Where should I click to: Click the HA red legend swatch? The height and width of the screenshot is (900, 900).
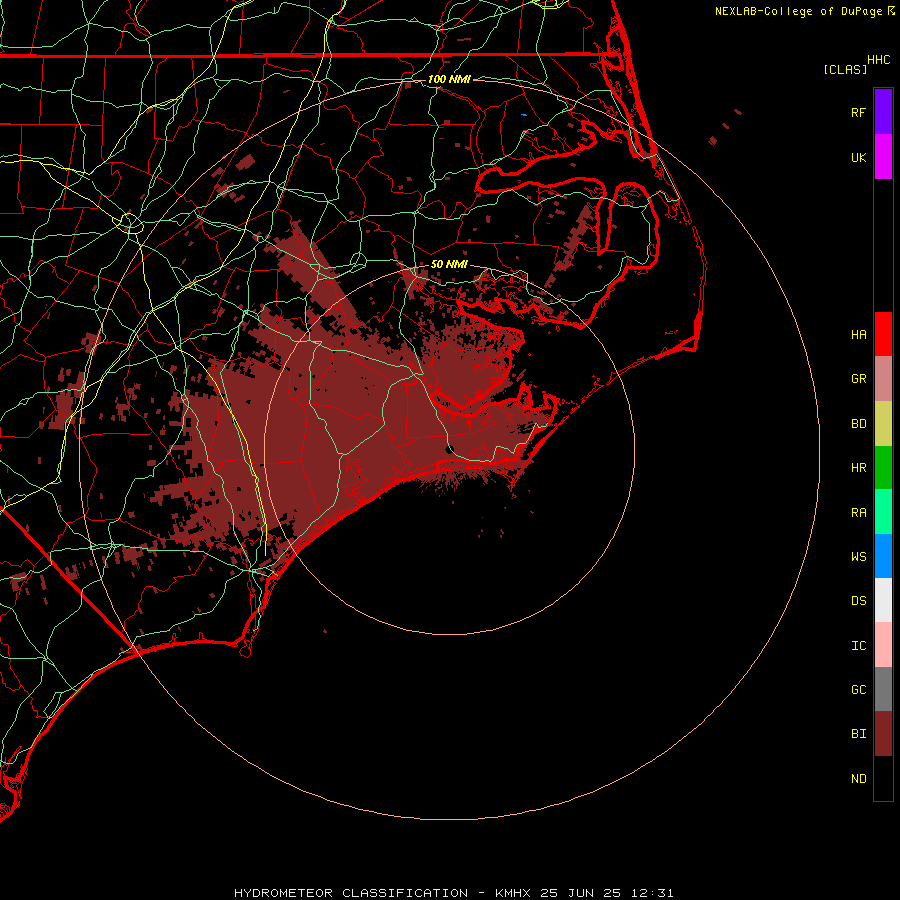tap(883, 334)
